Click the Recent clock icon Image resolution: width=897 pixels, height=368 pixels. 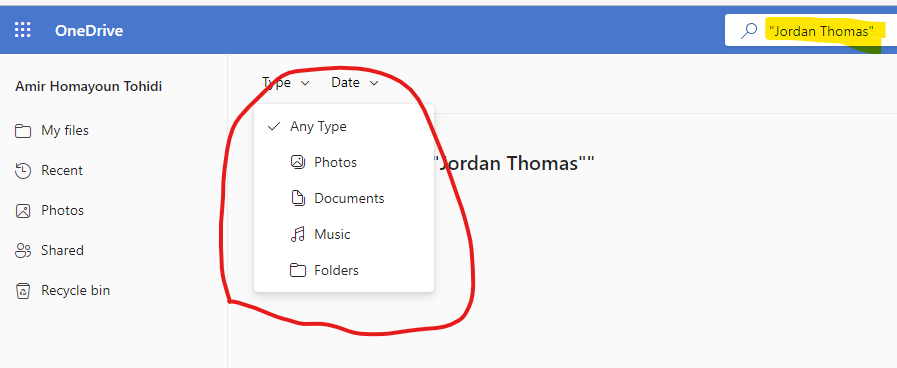pos(23,171)
